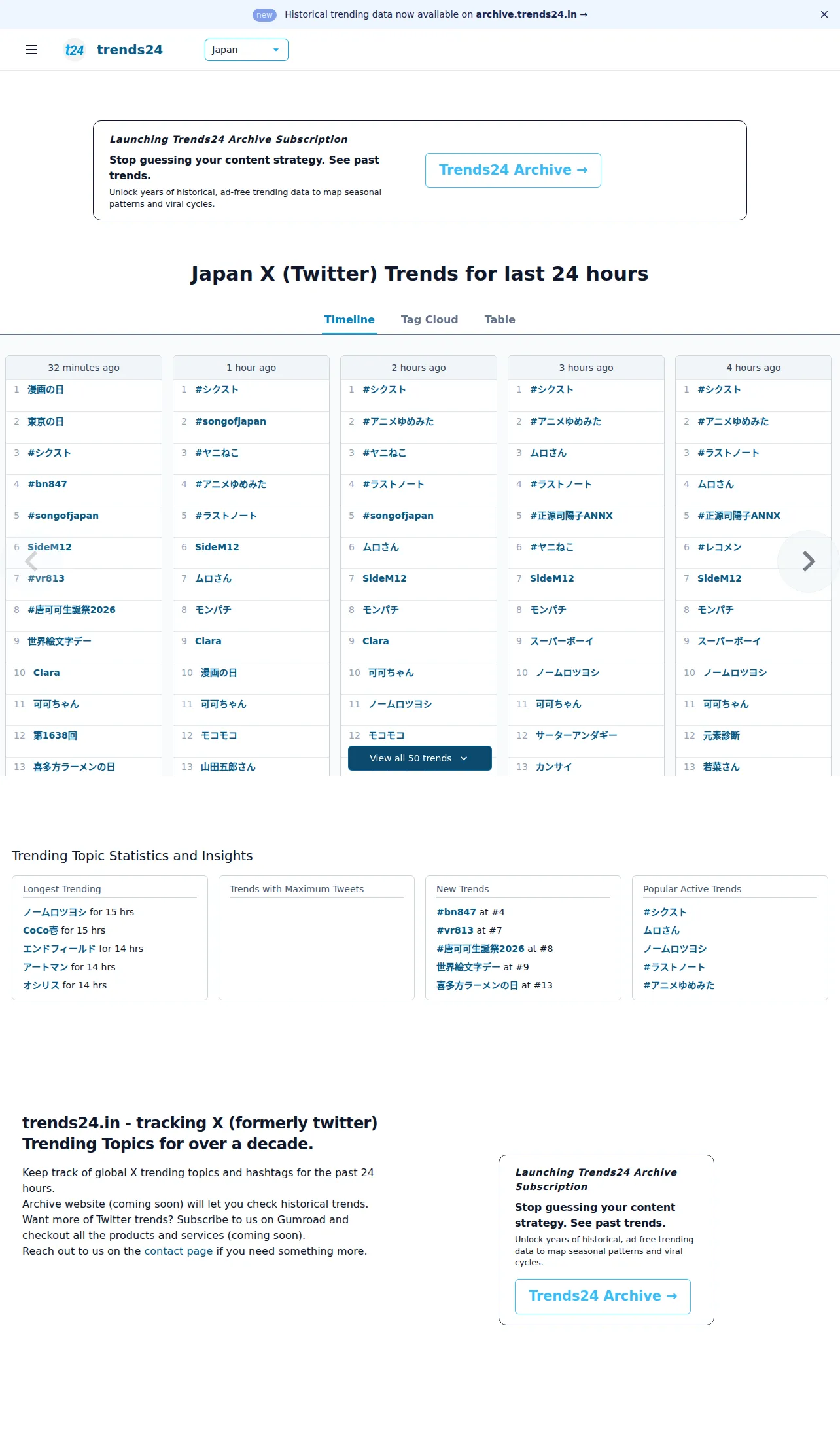
Task: Expand View all 50 trends
Action: tap(420, 758)
